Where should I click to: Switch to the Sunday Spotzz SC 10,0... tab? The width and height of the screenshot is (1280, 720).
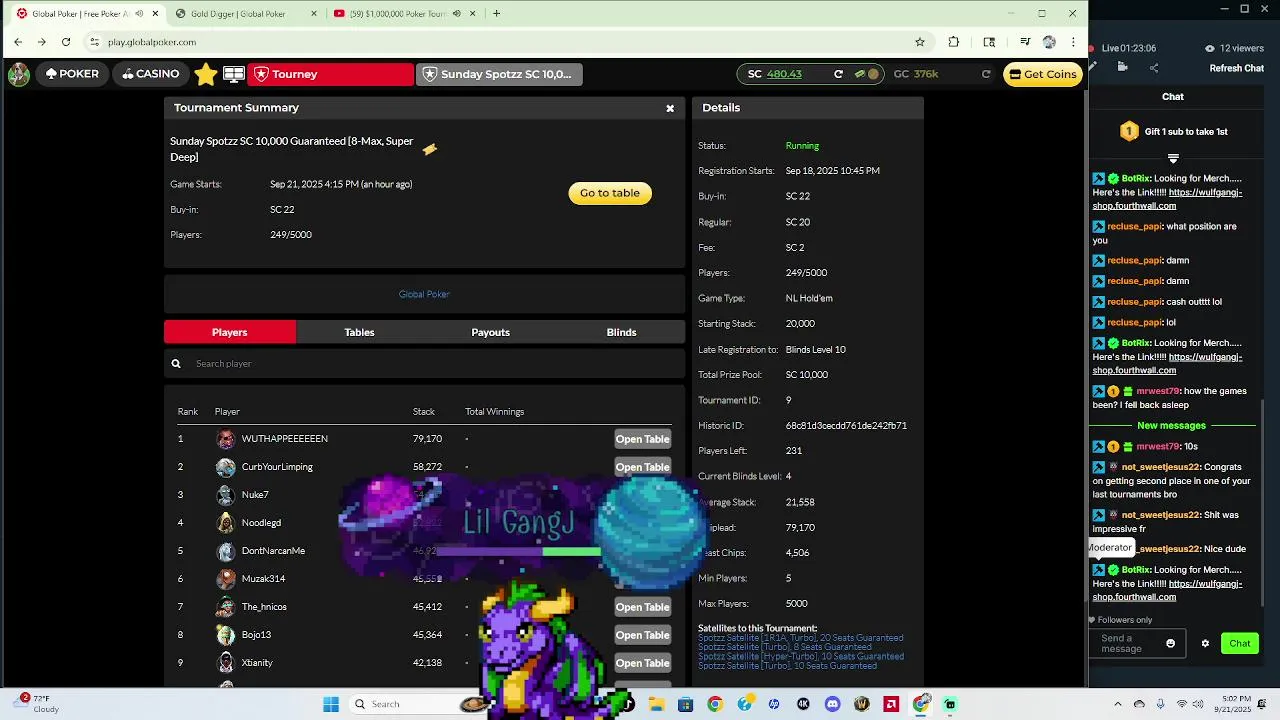(500, 74)
